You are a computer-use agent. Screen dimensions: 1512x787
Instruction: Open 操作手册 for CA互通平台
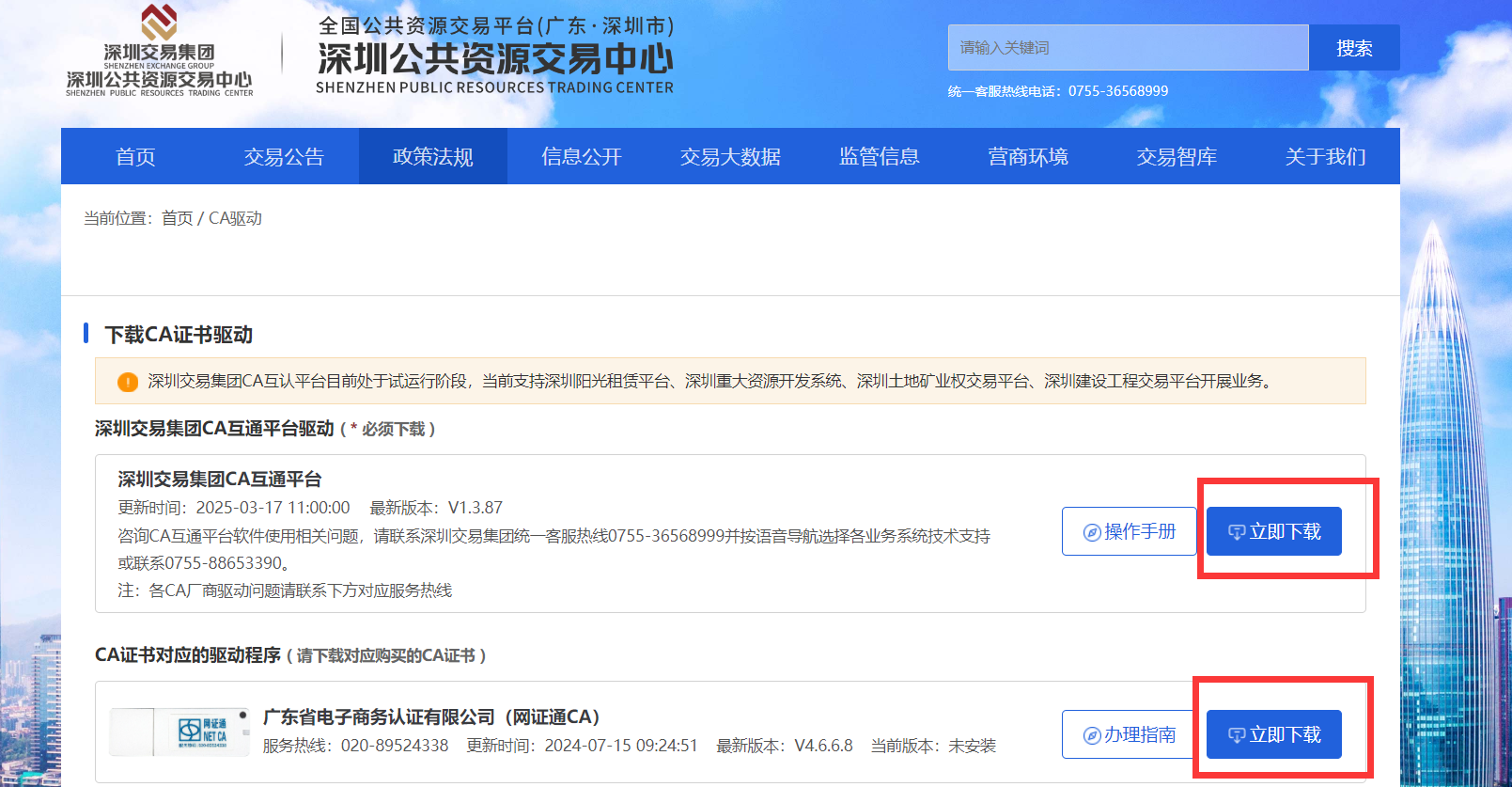pyautogui.click(x=1129, y=531)
